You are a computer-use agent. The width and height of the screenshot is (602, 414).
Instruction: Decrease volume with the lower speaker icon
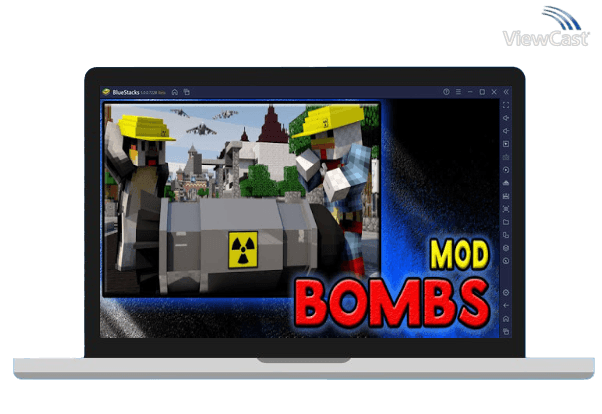pos(506,131)
